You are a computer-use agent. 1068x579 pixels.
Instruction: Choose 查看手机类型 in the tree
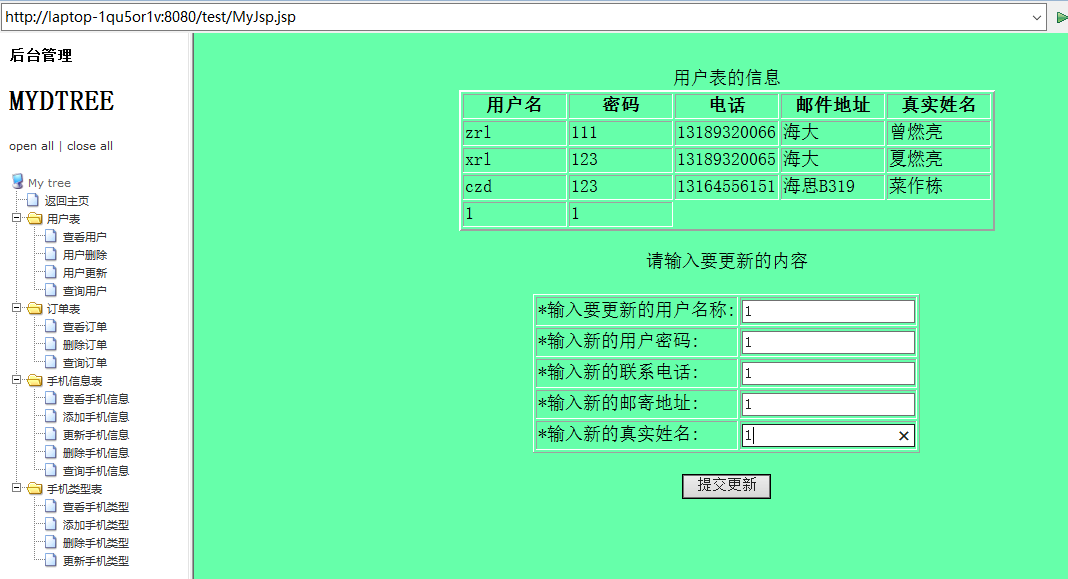tap(95, 507)
